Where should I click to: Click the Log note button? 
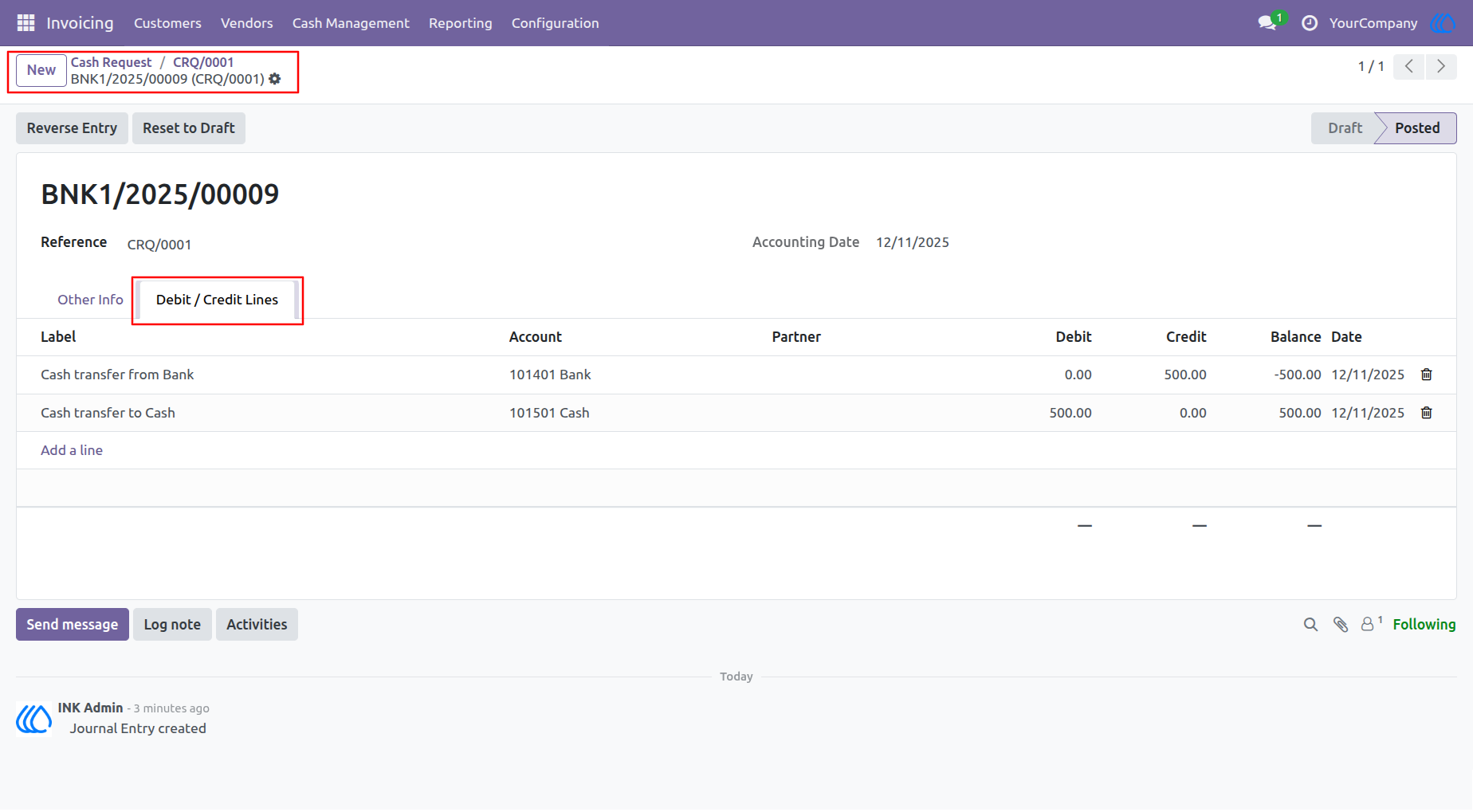(172, 625)
